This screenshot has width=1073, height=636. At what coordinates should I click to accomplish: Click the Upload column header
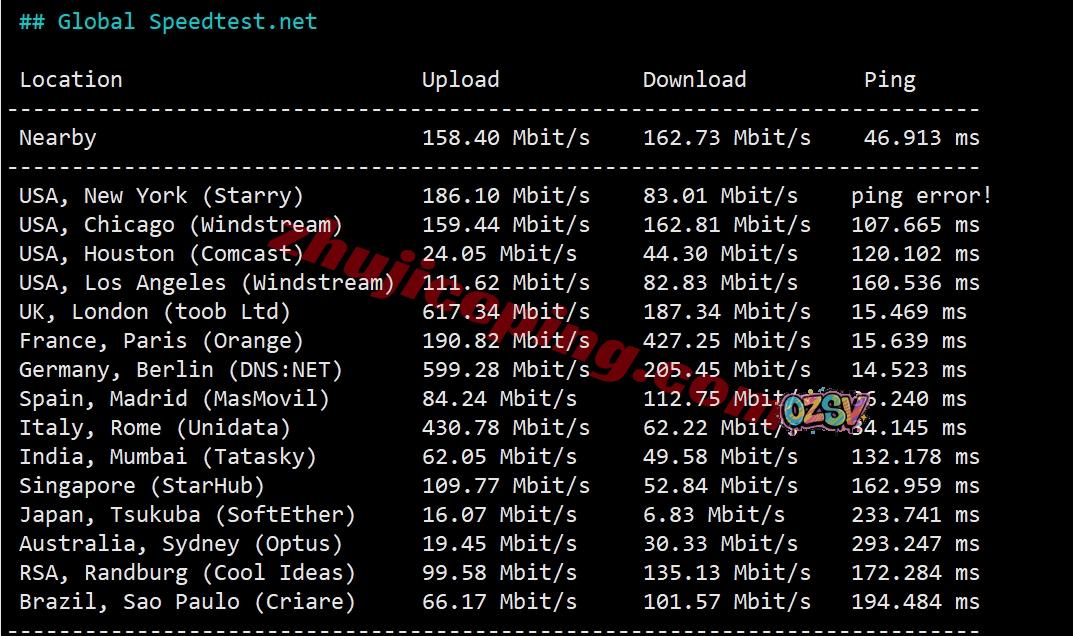(x=461, y=81)
